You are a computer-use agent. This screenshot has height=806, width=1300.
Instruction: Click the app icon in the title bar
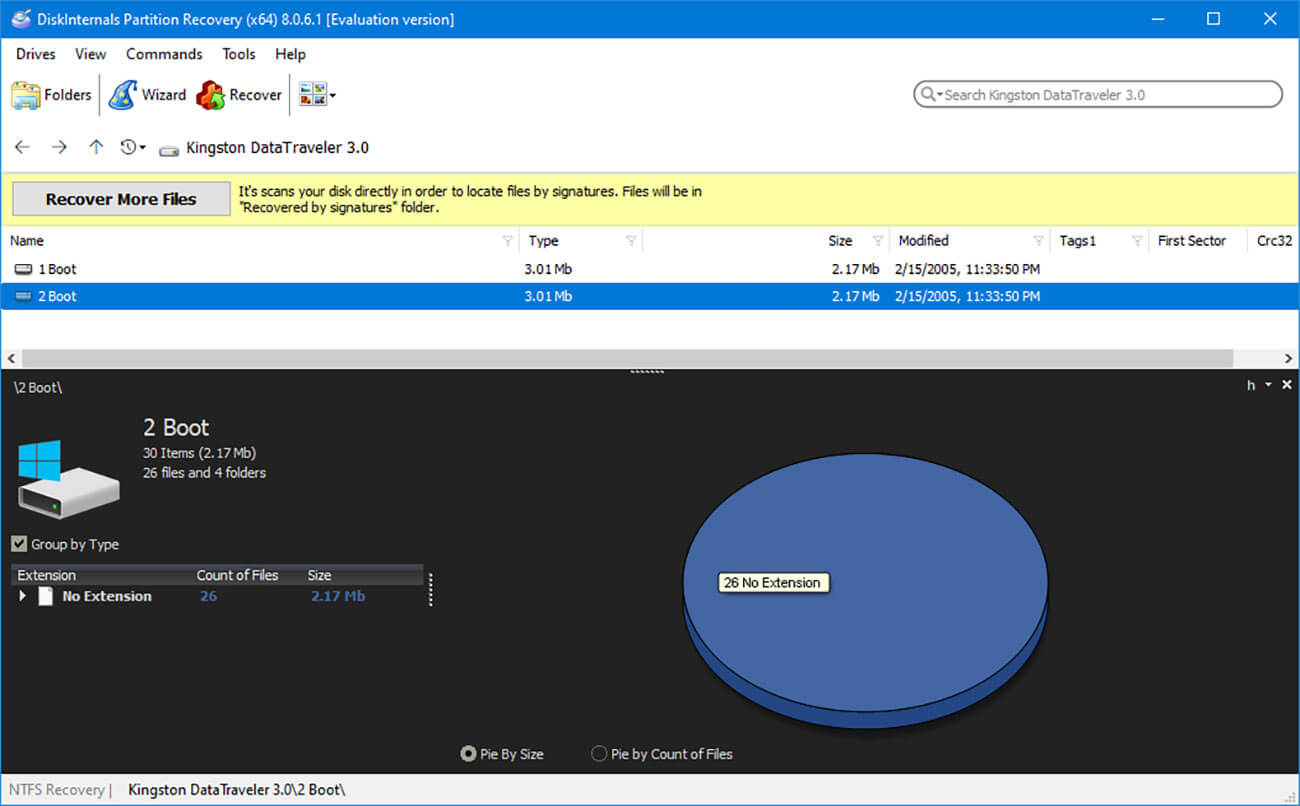[20, 19]
